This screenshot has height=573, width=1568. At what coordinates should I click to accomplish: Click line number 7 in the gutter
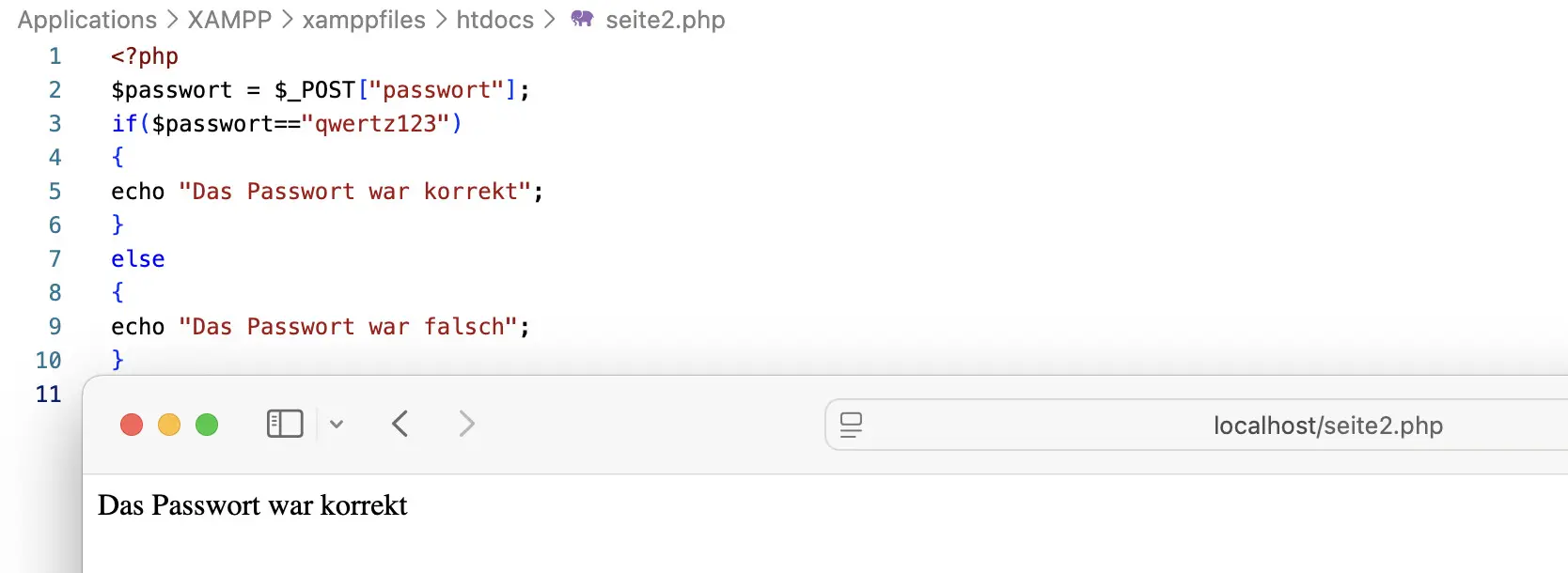[x=55, y=259]
